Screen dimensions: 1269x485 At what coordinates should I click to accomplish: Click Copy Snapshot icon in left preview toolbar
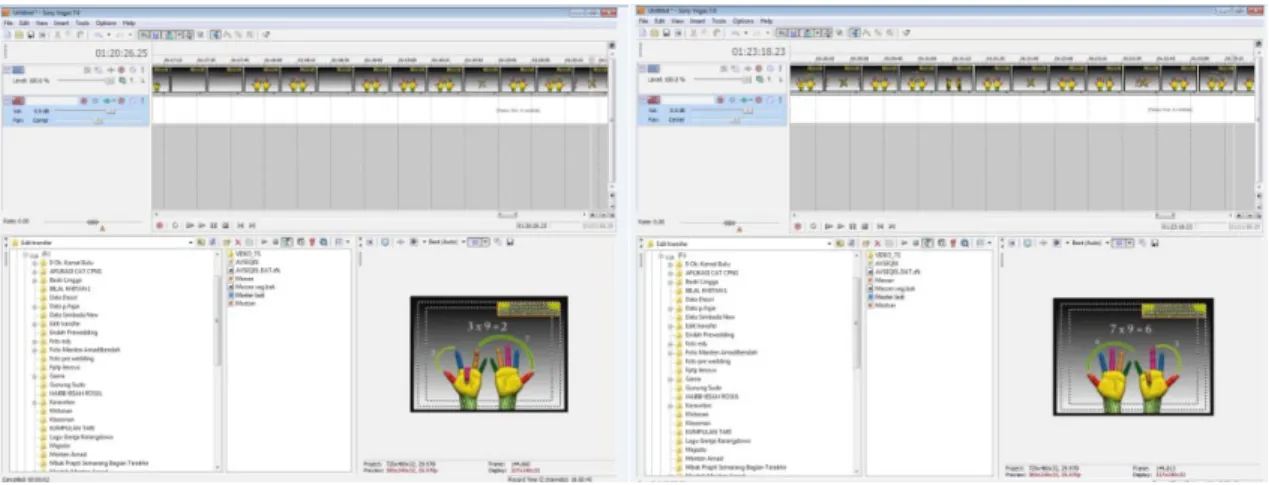(498, 242)
